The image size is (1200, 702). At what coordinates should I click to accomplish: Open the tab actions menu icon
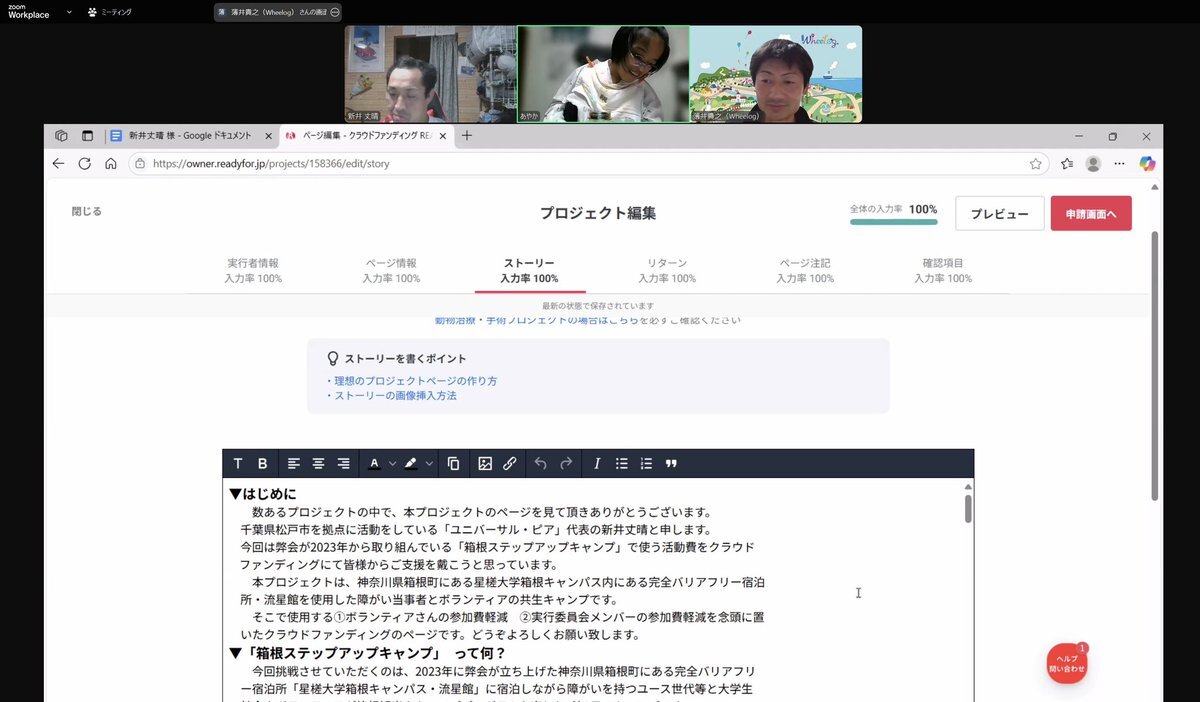click(87, 136)
